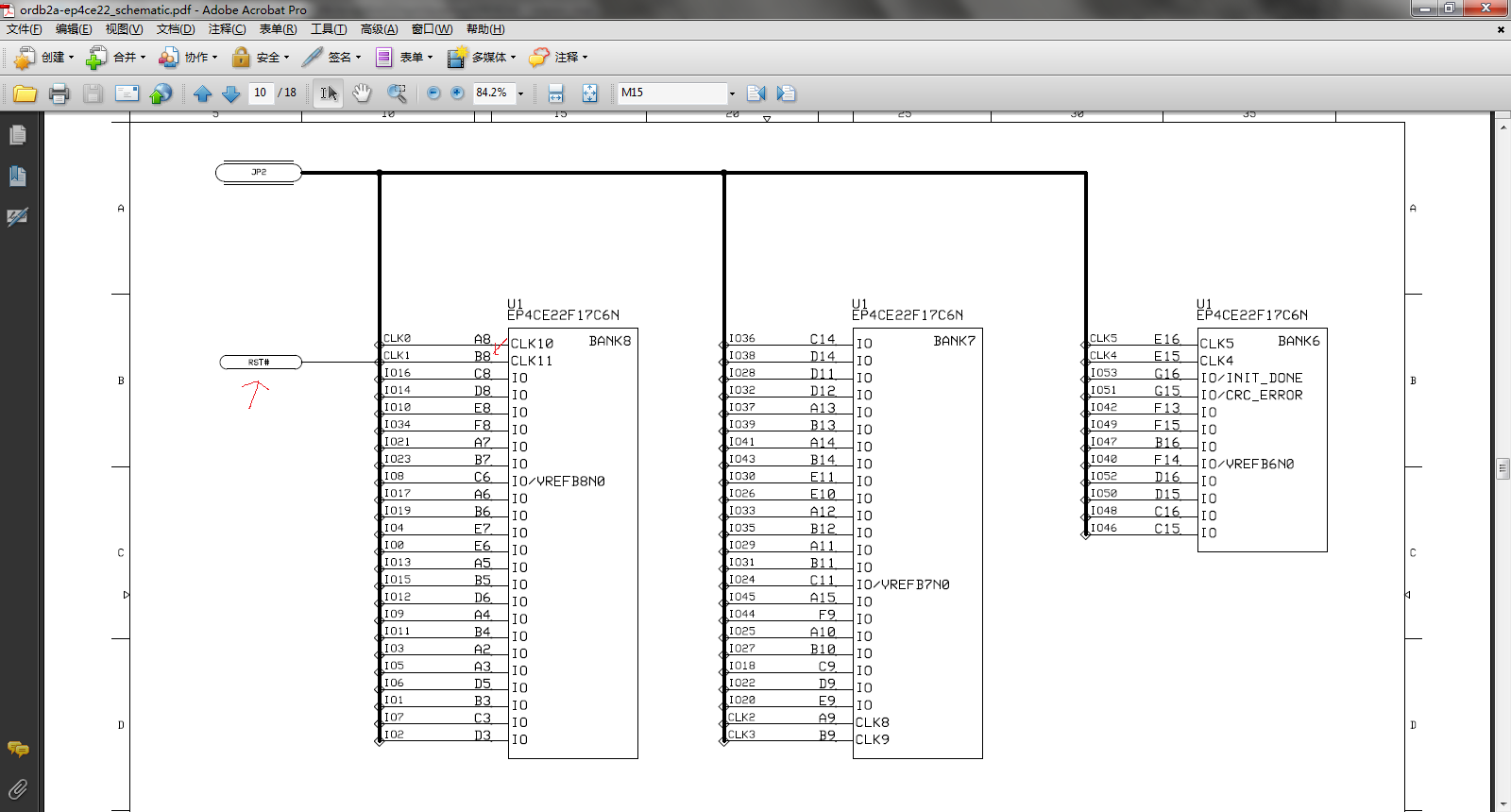Click the IO/VREFB7N0 pin label
The height and width of the screenshot is (812, 1511).
903,584
